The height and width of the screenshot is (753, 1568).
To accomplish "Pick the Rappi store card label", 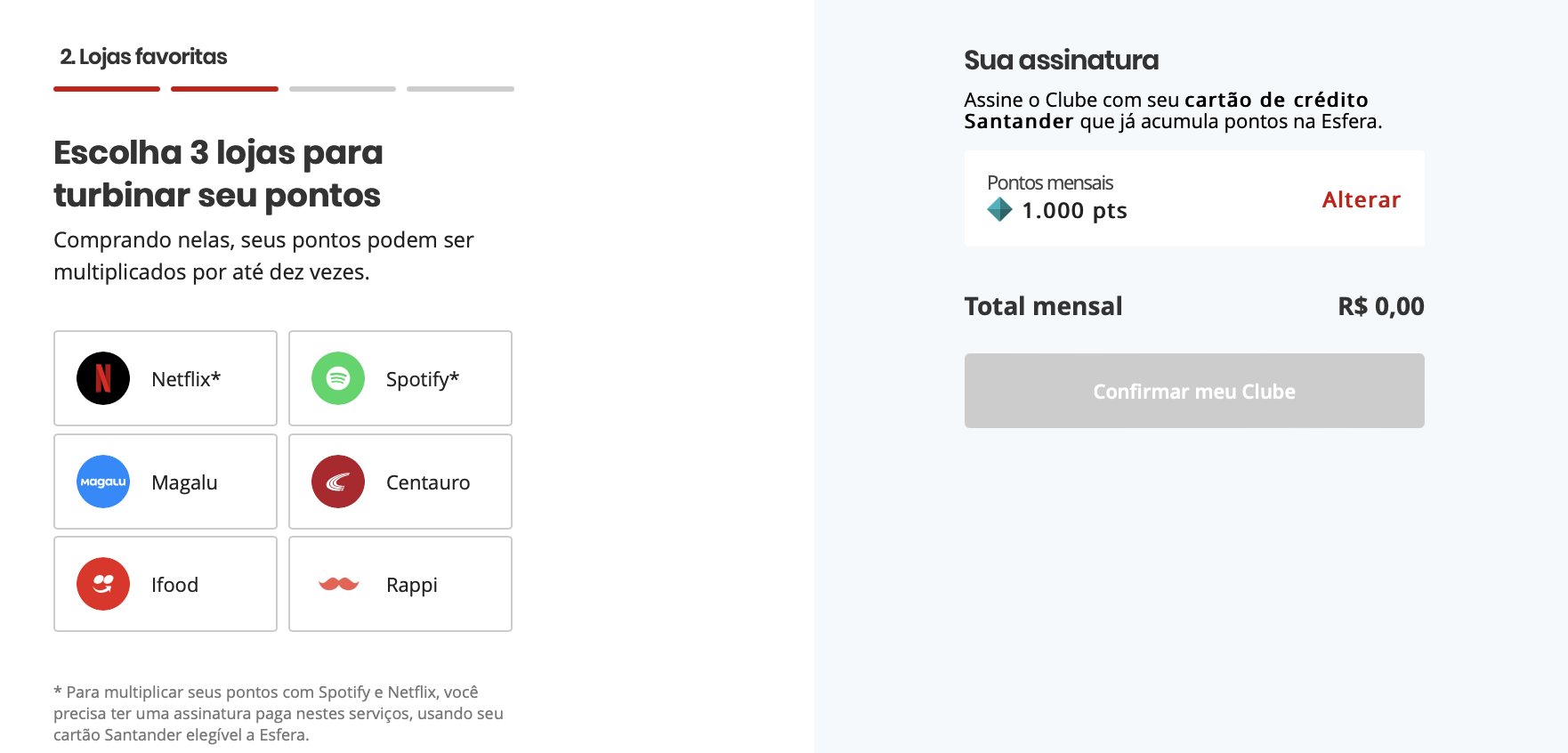I will pos(412,585).
